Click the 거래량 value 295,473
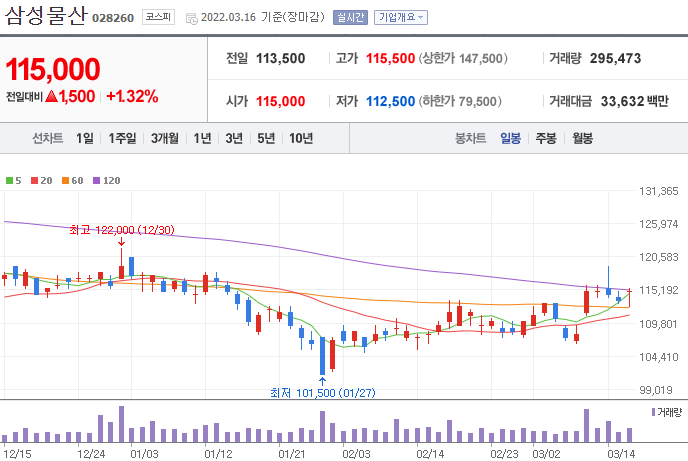 click(x=615, y=58)
